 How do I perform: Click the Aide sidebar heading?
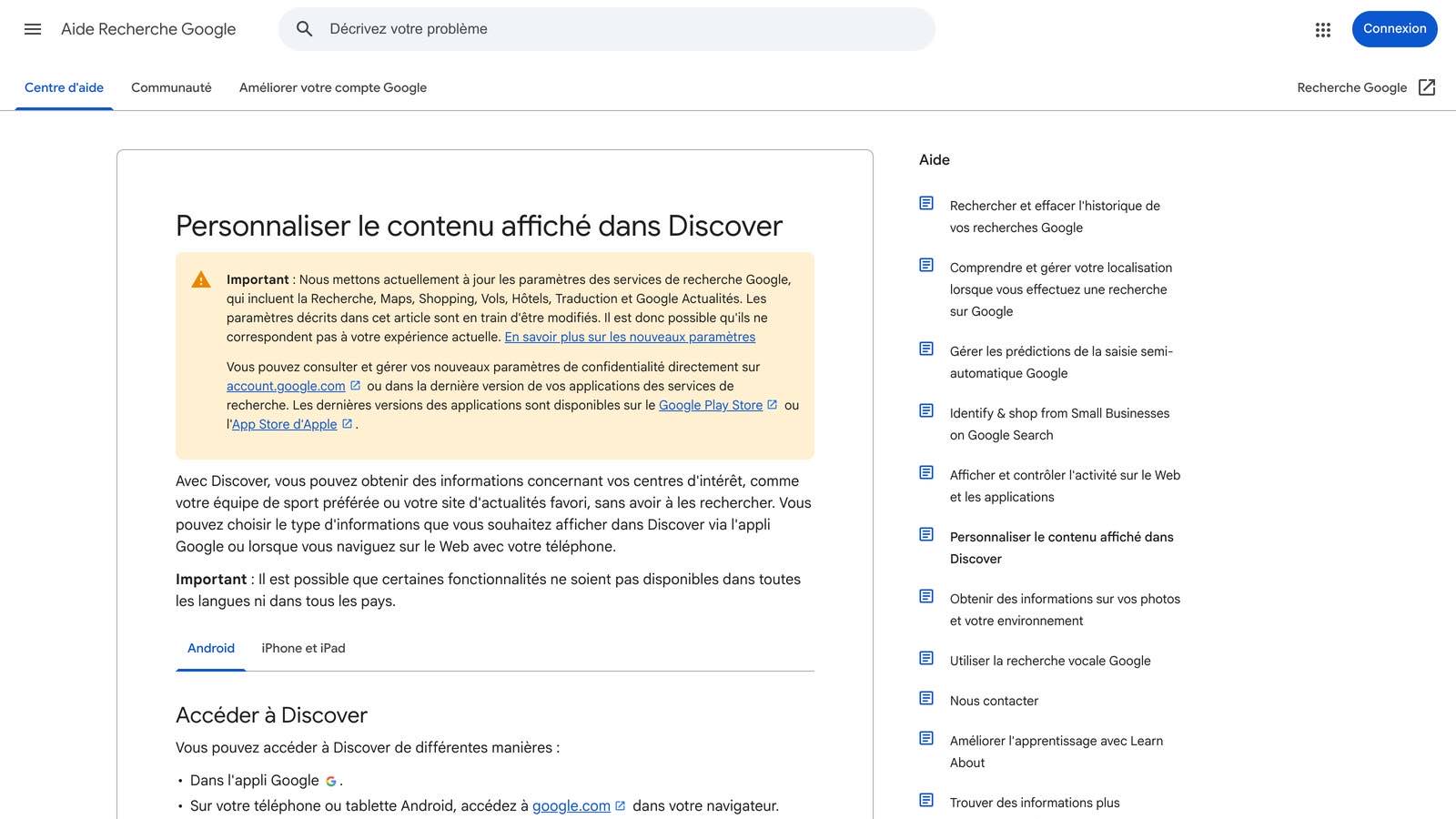point(935,160)
